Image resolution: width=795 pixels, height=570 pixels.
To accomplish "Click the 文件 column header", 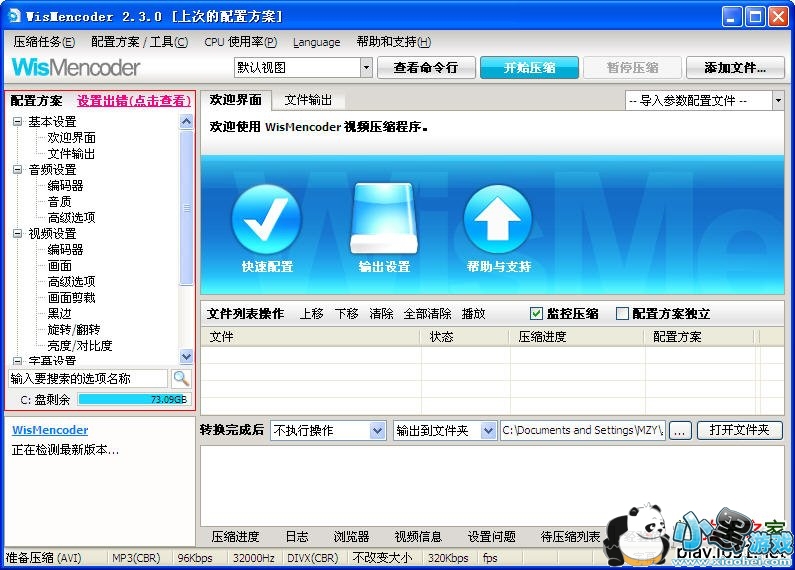I will 310,337.
